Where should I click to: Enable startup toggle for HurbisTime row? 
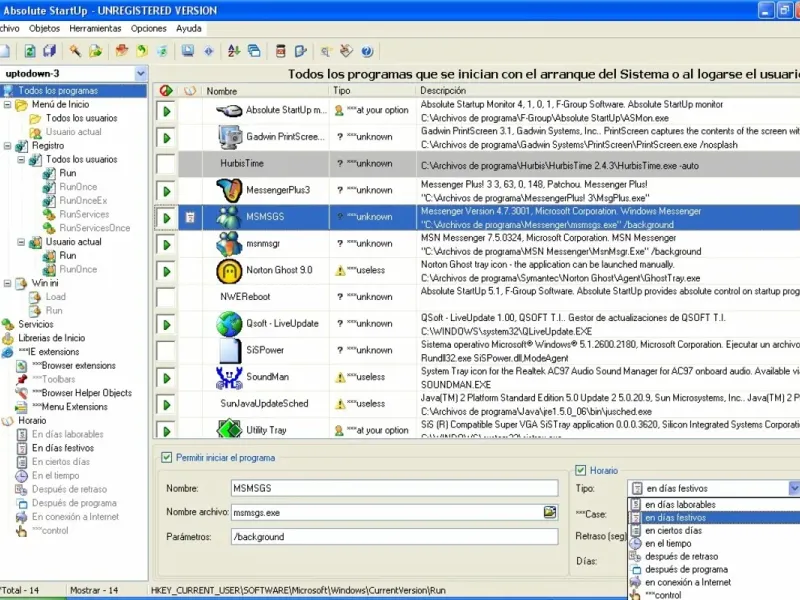click(x=166, y=164)
